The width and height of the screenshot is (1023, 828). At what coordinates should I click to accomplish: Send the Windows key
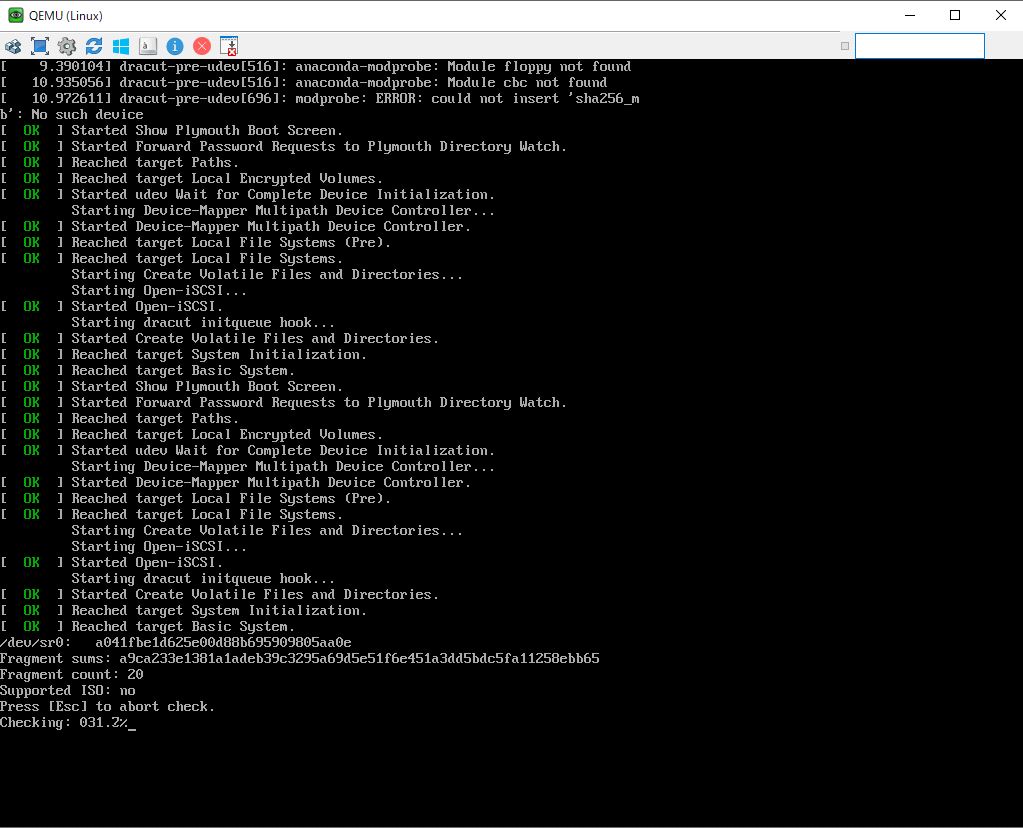121,46
